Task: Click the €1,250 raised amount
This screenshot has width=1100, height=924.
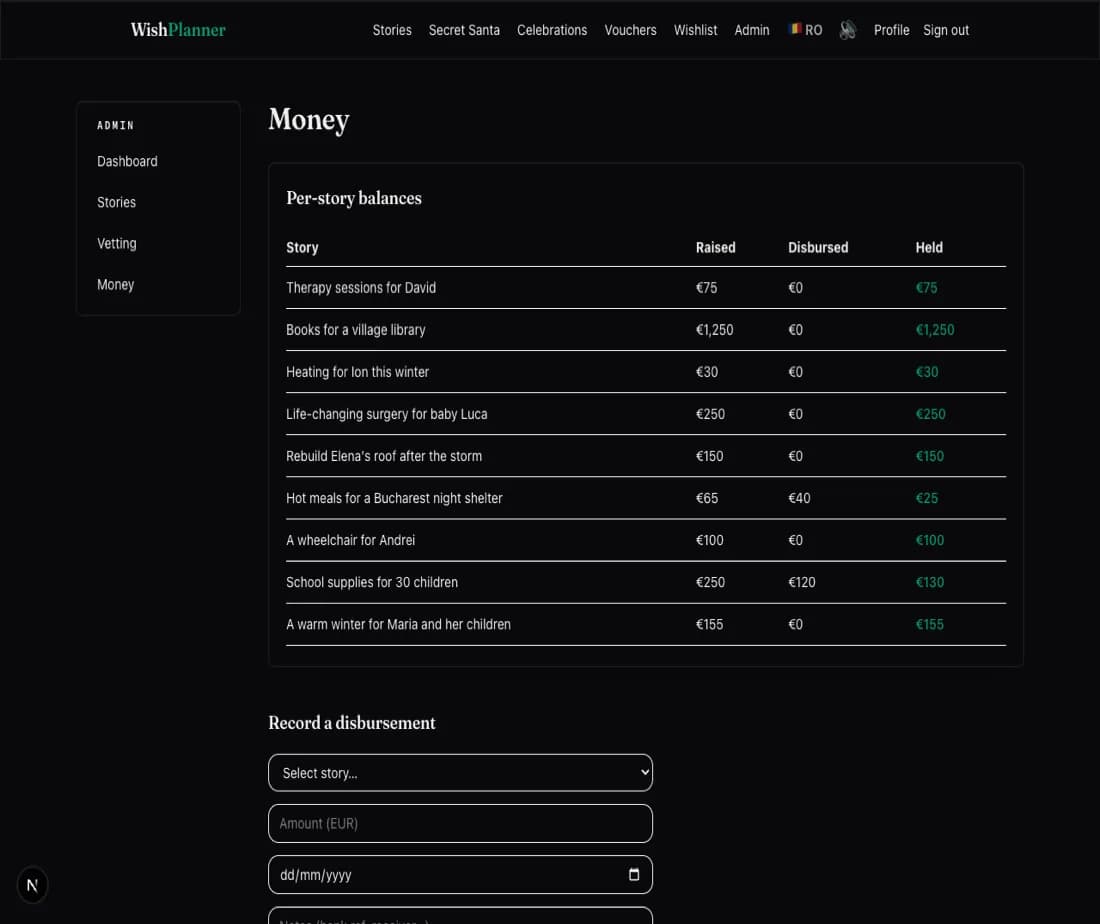Action: (x=714, y=330)
